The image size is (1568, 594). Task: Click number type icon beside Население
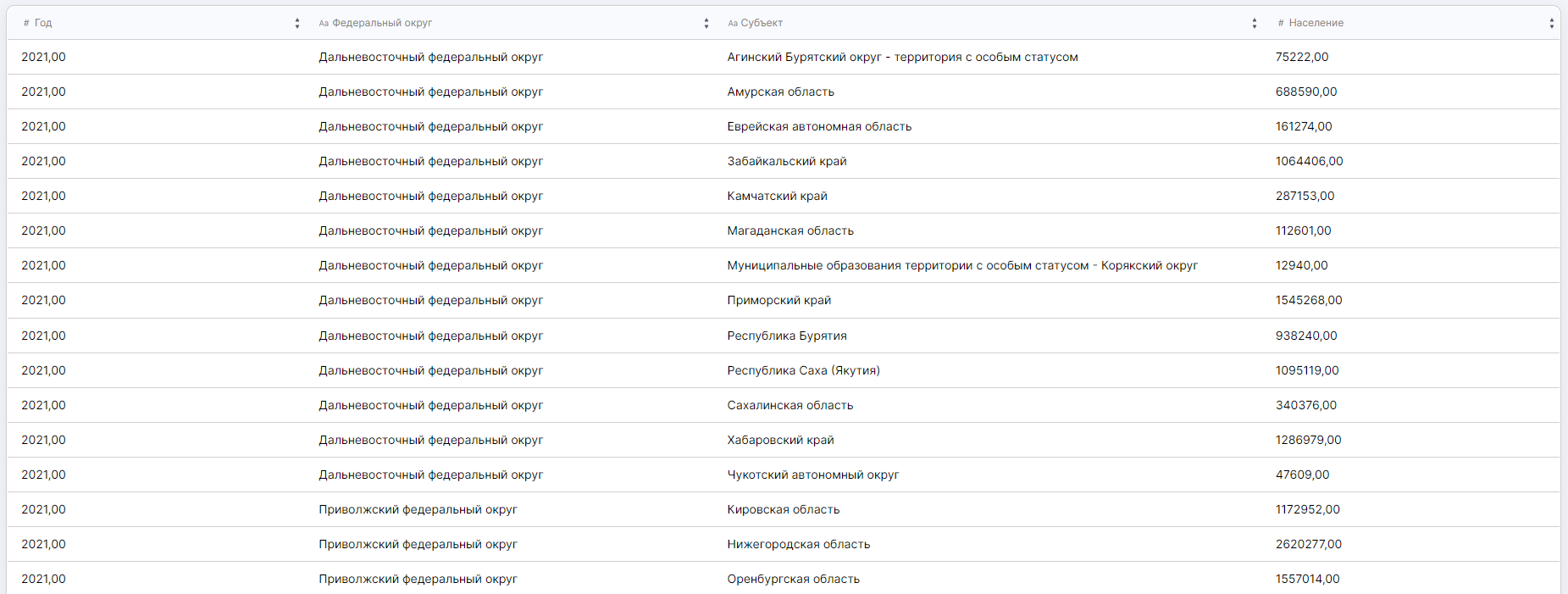(x=1281, y=24)
